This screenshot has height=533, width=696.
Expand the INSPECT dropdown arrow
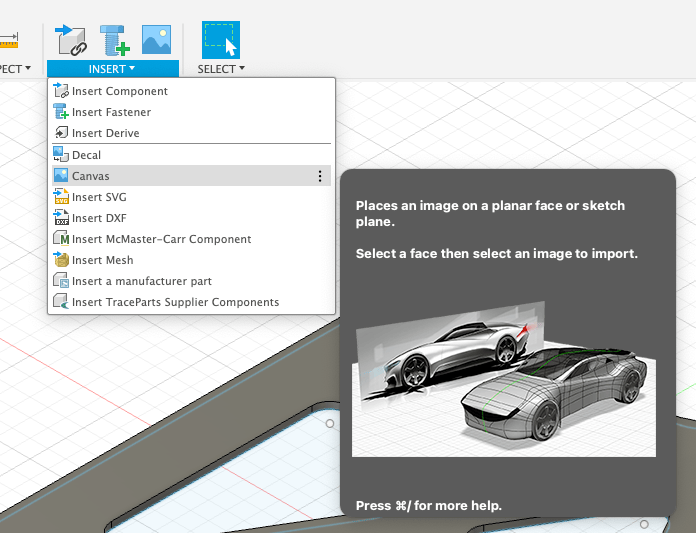tap(16, 69)
